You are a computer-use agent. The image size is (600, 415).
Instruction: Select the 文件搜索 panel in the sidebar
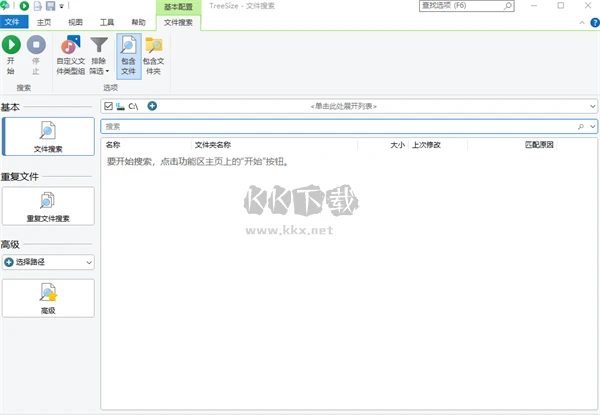48,137
